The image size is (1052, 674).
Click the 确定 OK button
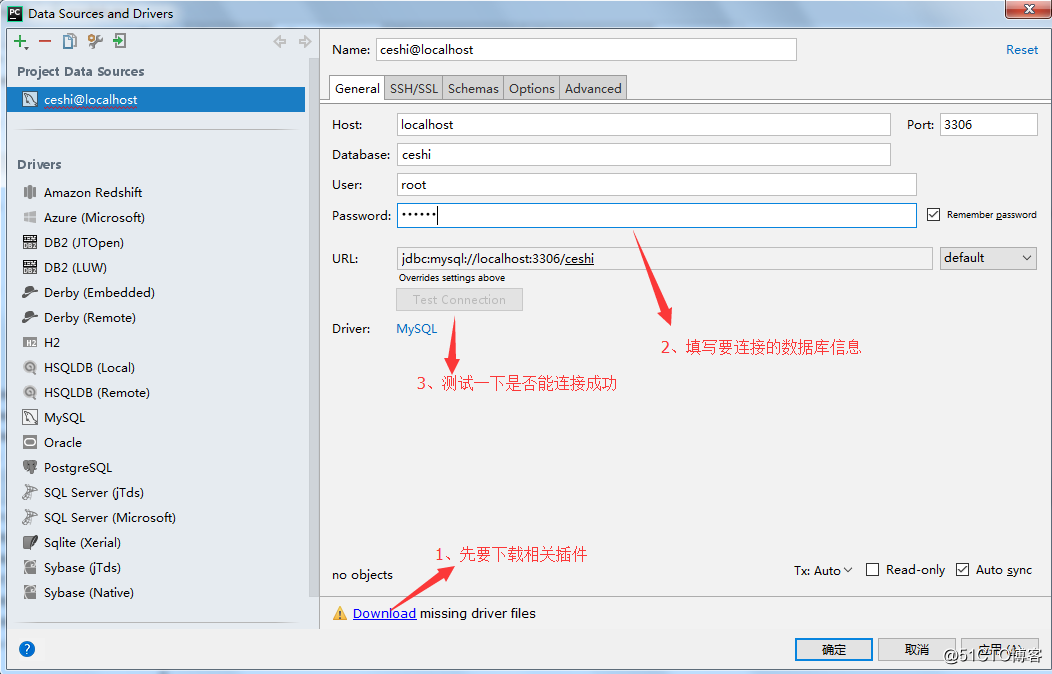click(x=834, y=649)
